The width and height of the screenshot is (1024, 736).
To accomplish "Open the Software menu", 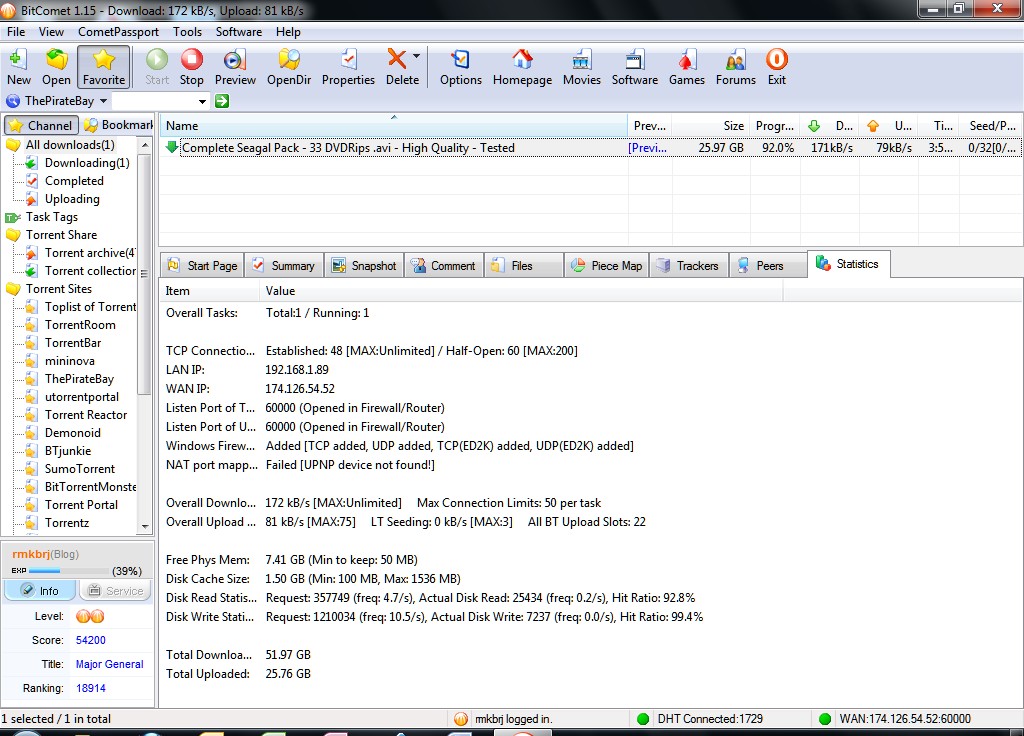I will (x=238, y=31).
